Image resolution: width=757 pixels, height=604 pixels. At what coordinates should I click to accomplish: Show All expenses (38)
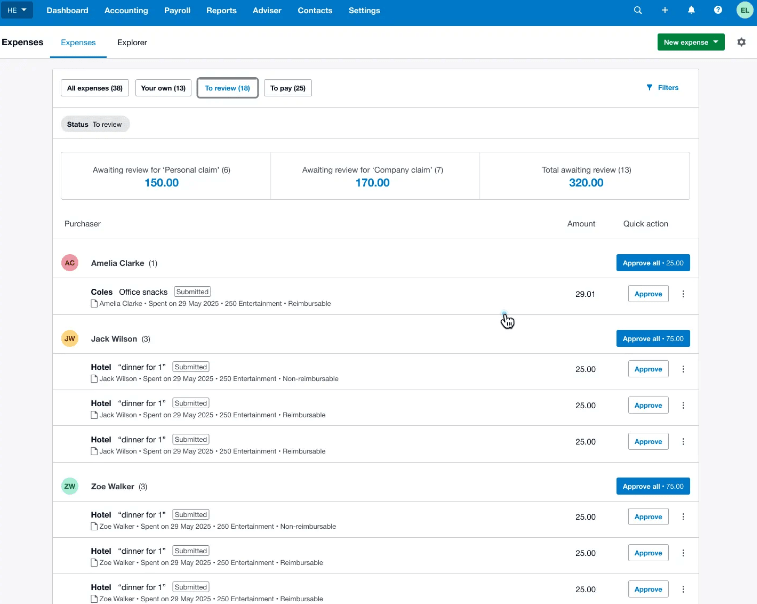(95, 88)
